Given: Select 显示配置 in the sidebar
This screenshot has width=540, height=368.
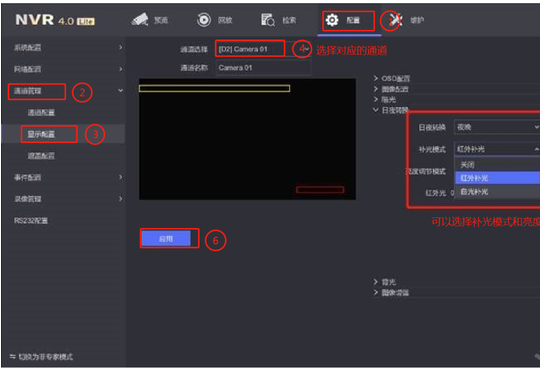Looking at the screenshot, I should pyautogui.click(x=41, y=134).
